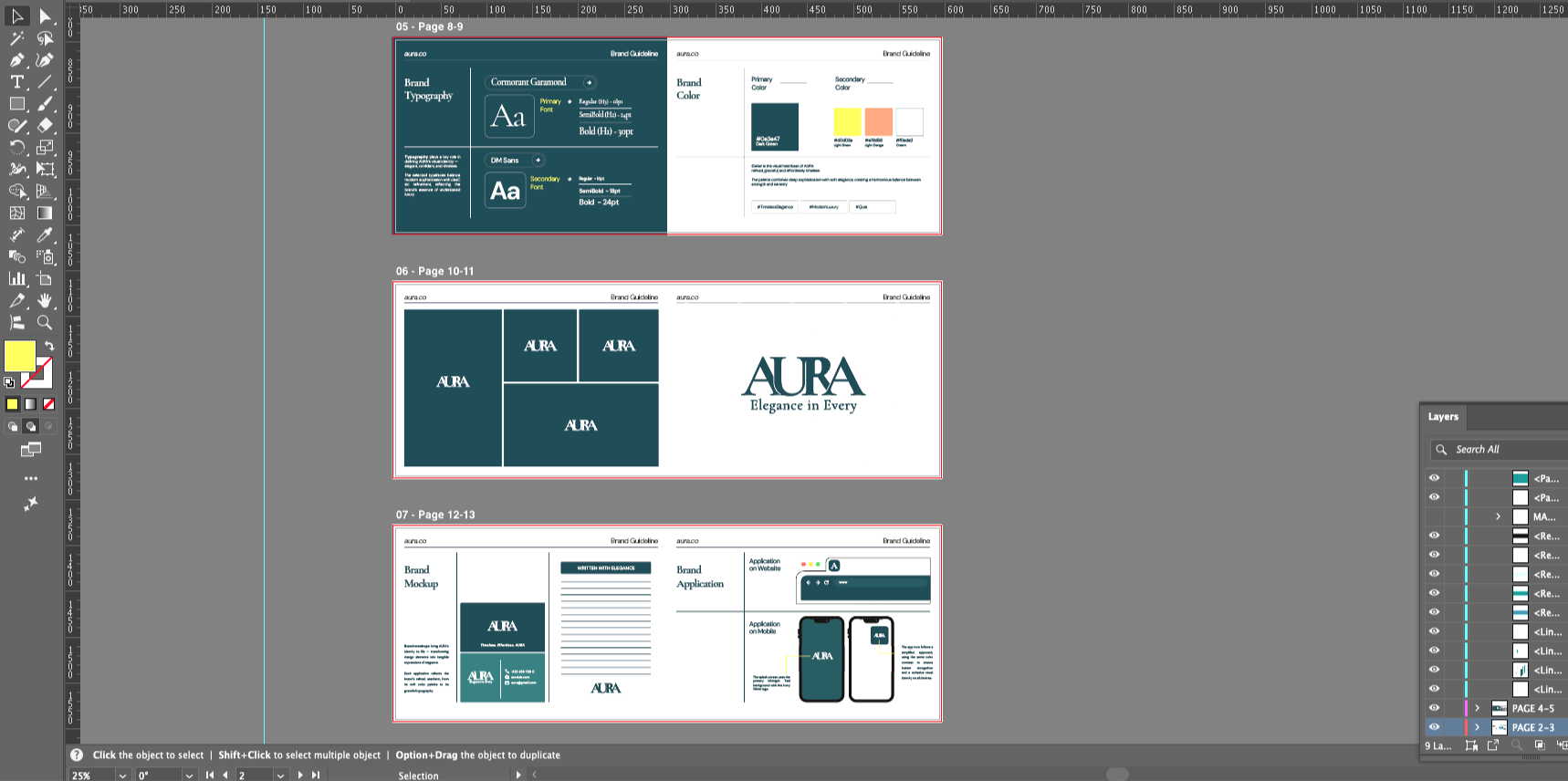Select the Scale tool
The image size is (1568, 781).
(x=45, y=148)
